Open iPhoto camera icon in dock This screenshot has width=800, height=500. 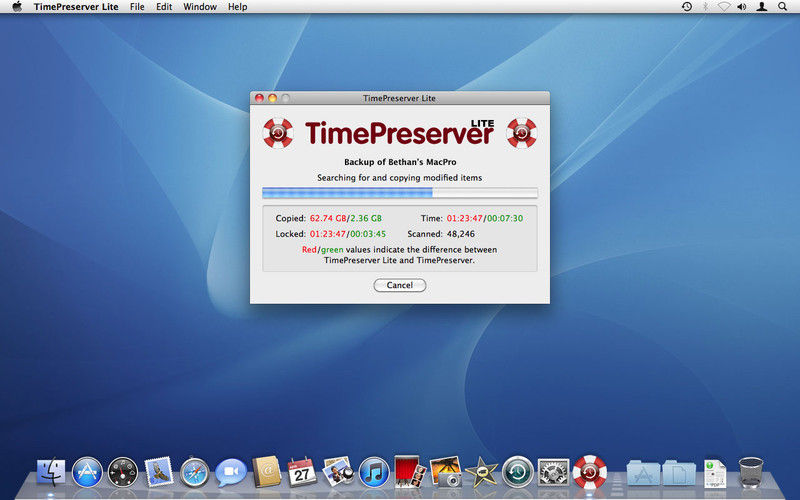coord(446,472)
